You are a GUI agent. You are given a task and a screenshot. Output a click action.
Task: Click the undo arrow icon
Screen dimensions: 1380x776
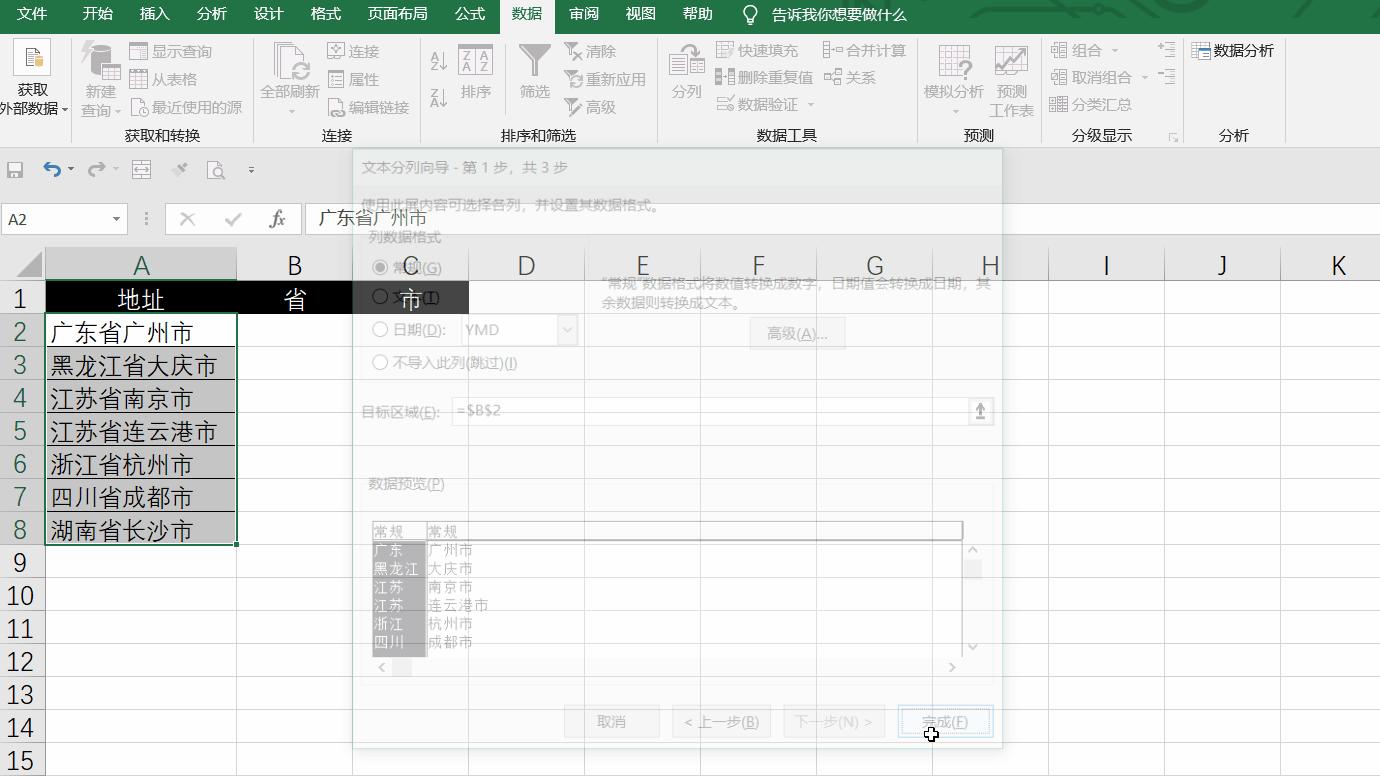[x=52, y=170]
